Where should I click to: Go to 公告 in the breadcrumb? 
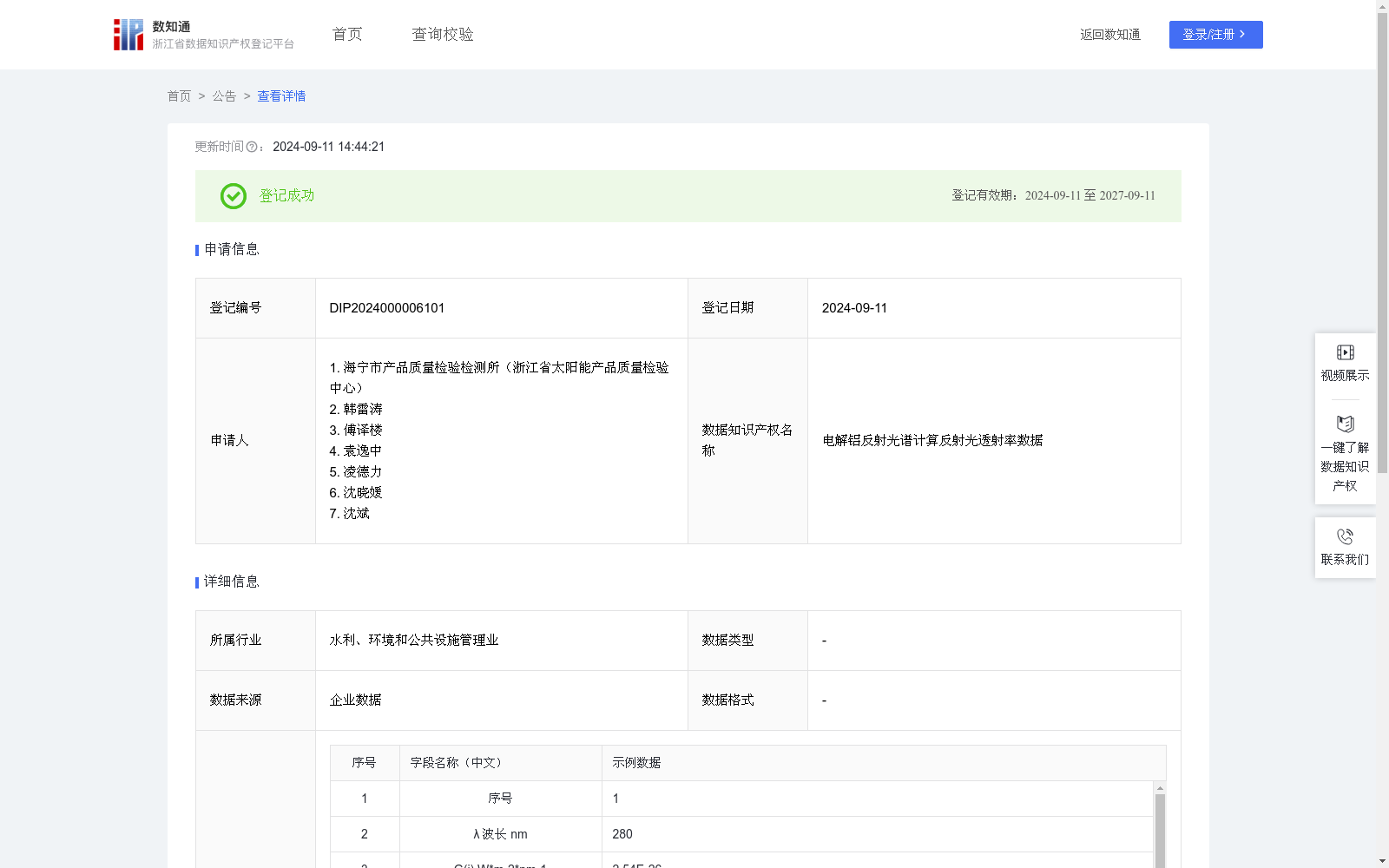click(225, 96)
